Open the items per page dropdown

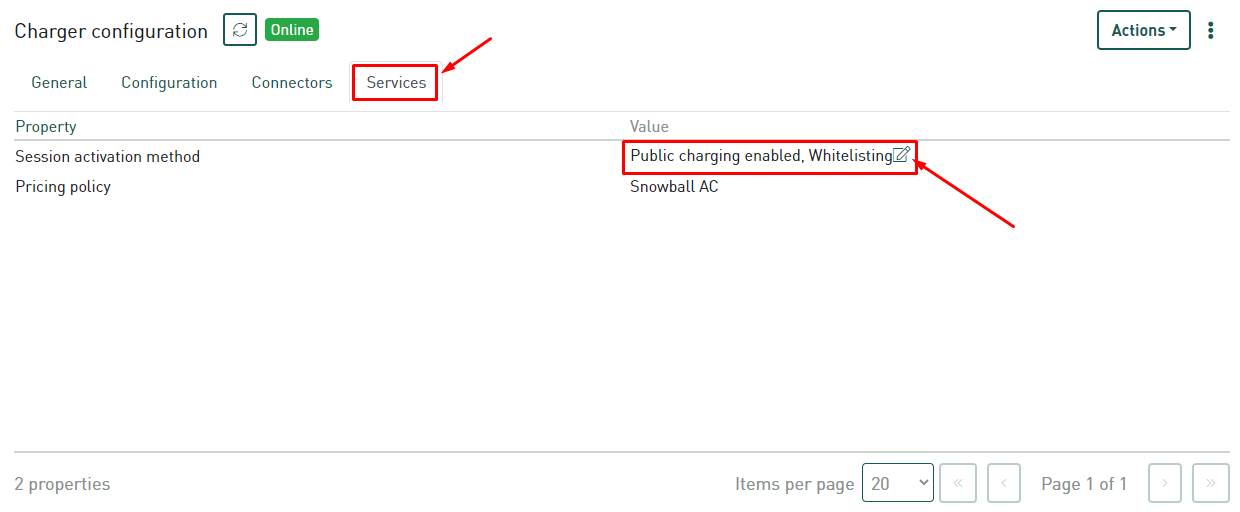click(898, 483)
